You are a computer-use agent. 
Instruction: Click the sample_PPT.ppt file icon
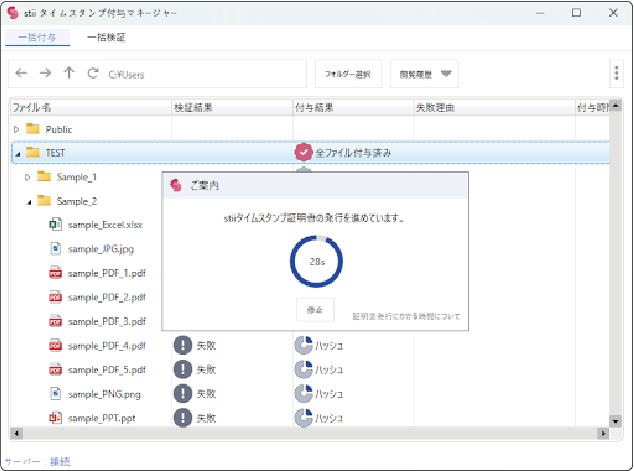point(56,418)
